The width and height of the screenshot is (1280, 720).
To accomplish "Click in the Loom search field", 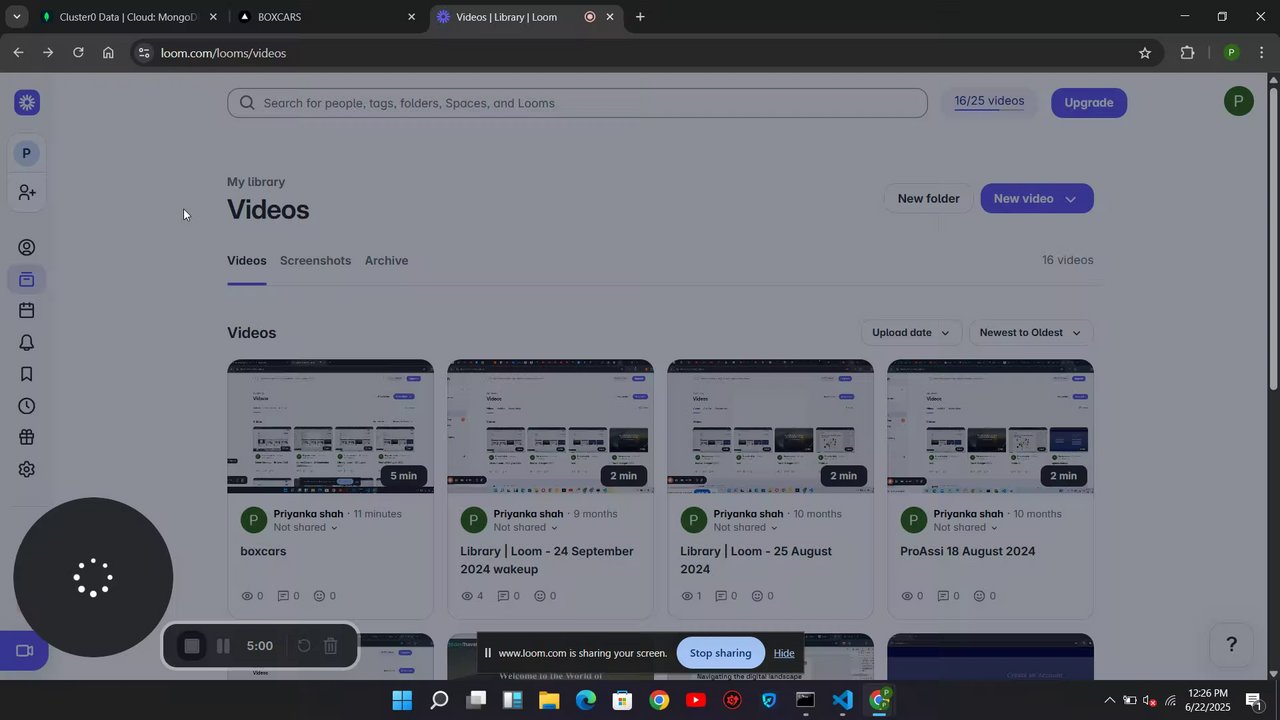I will [577, 103].
